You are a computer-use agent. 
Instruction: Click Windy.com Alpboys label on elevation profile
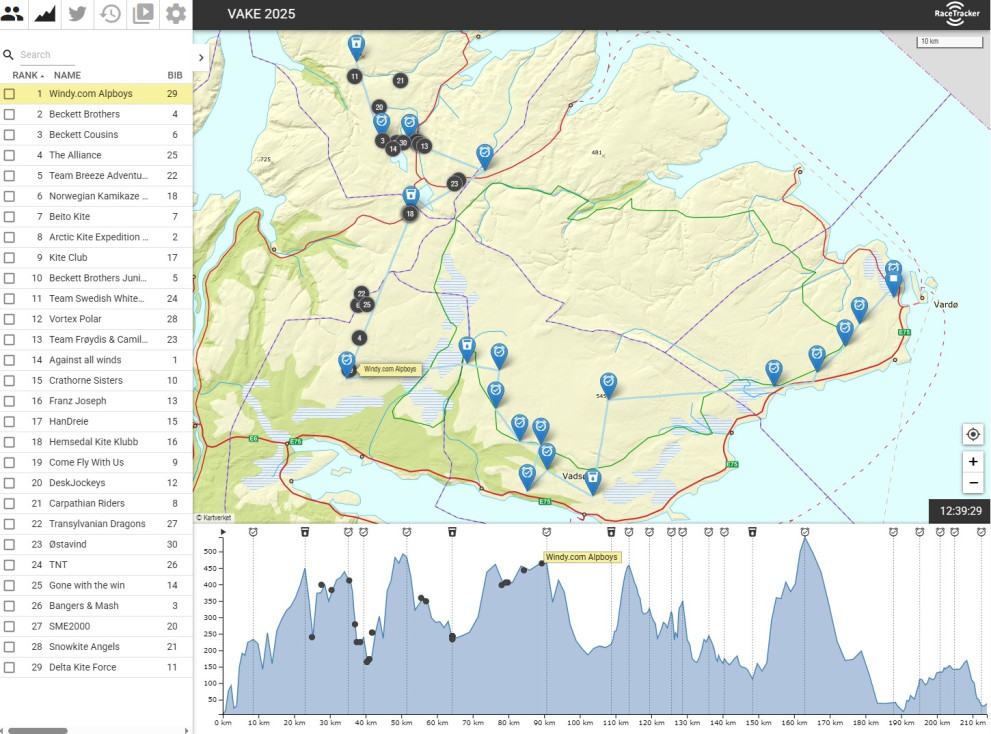(581, 557)
